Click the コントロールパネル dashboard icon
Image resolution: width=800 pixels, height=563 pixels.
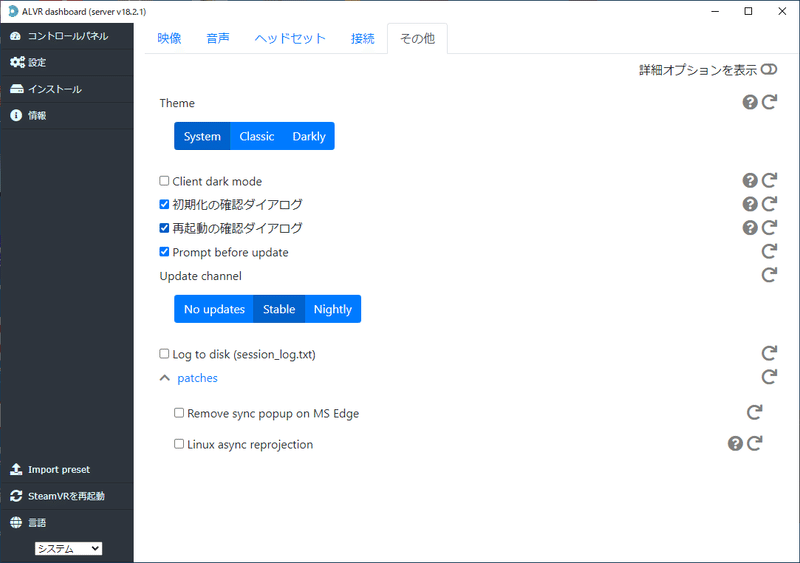click(x=16, y=36)
